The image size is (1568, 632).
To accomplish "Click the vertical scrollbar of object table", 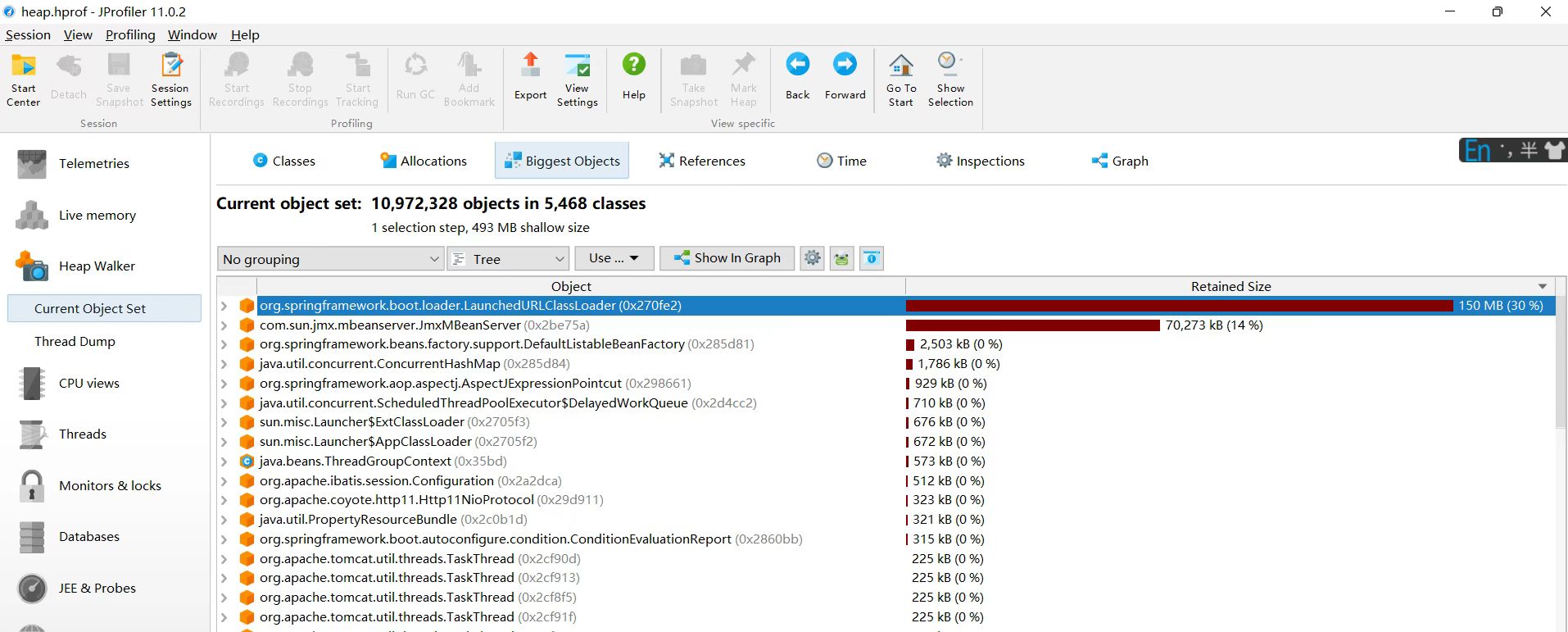I will pyautogui.click(x=1561, y=361).
